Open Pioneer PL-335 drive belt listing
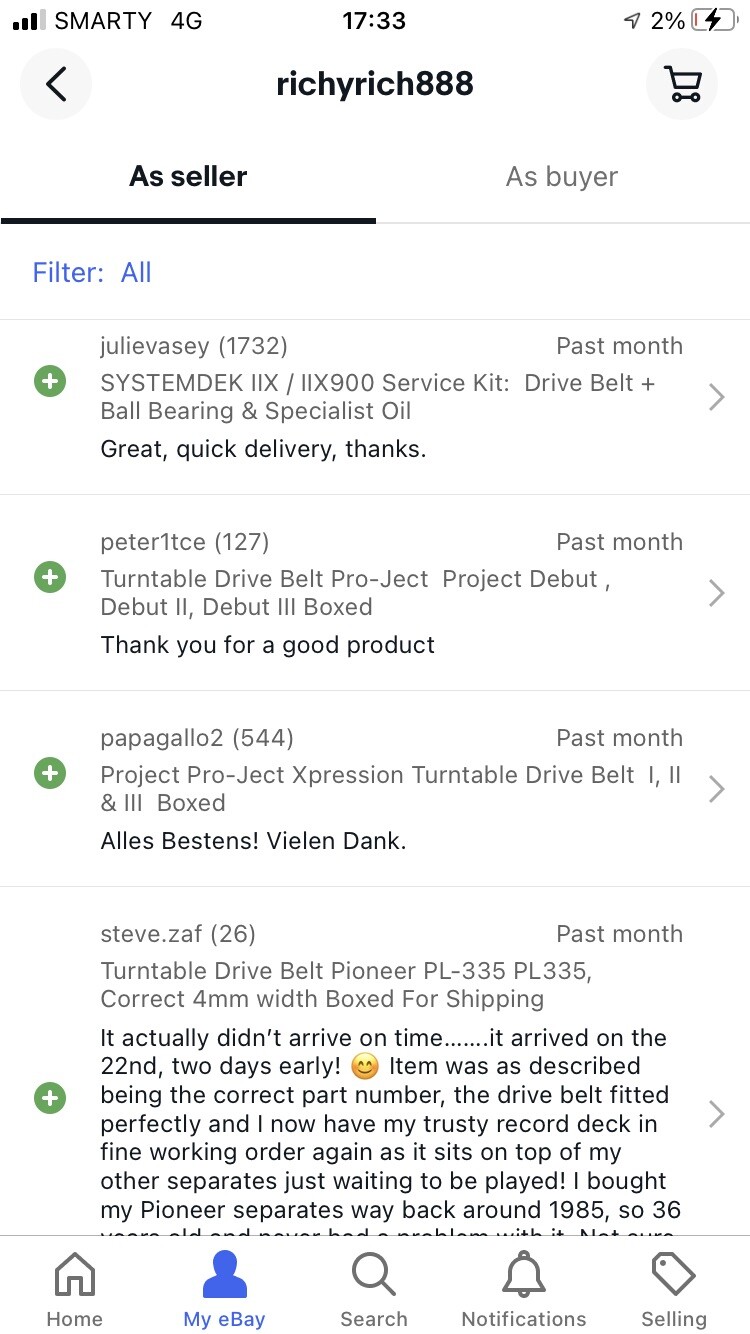This screenshot has height=1334, width=750. [346, 985]
